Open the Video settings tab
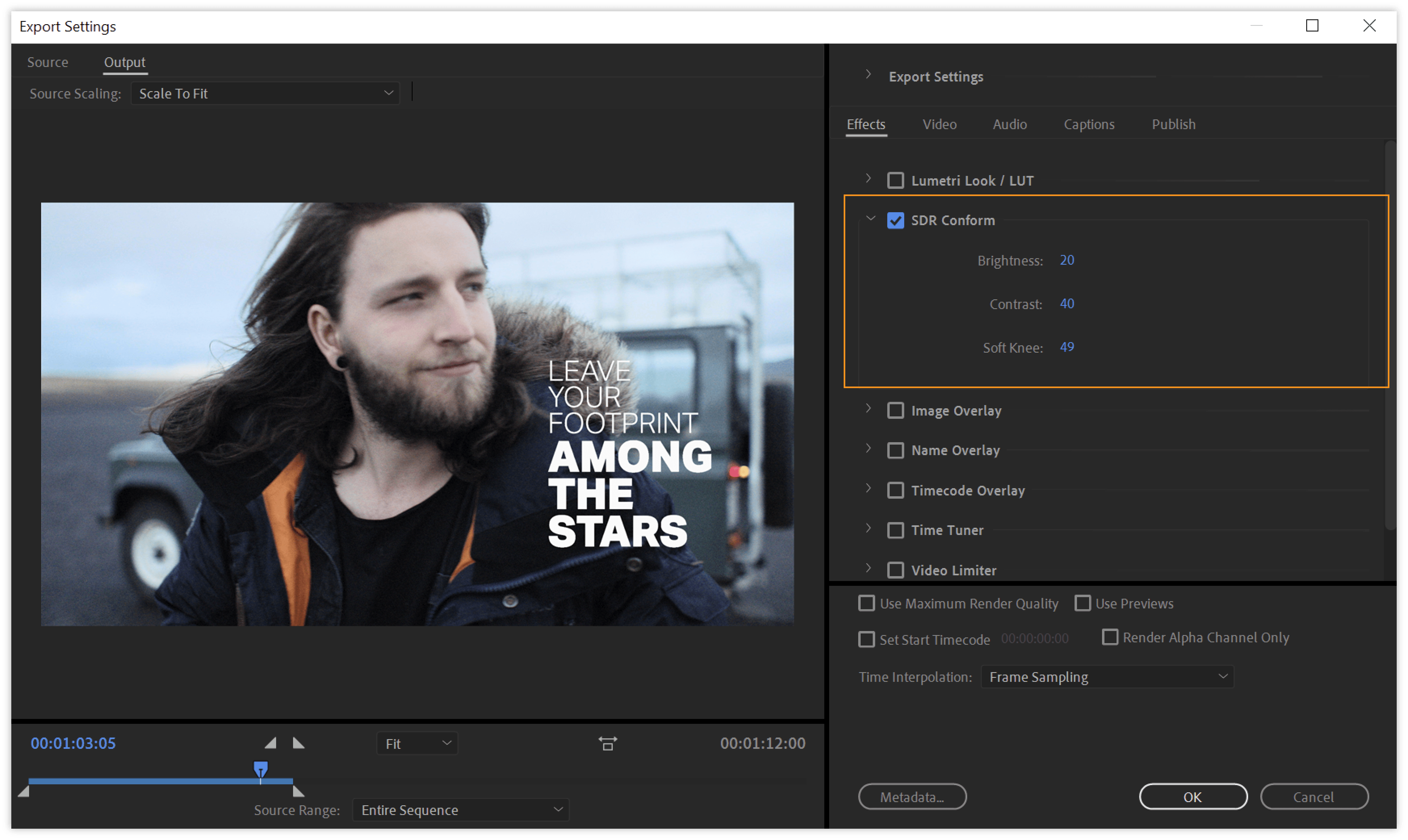 coord(939,124)
